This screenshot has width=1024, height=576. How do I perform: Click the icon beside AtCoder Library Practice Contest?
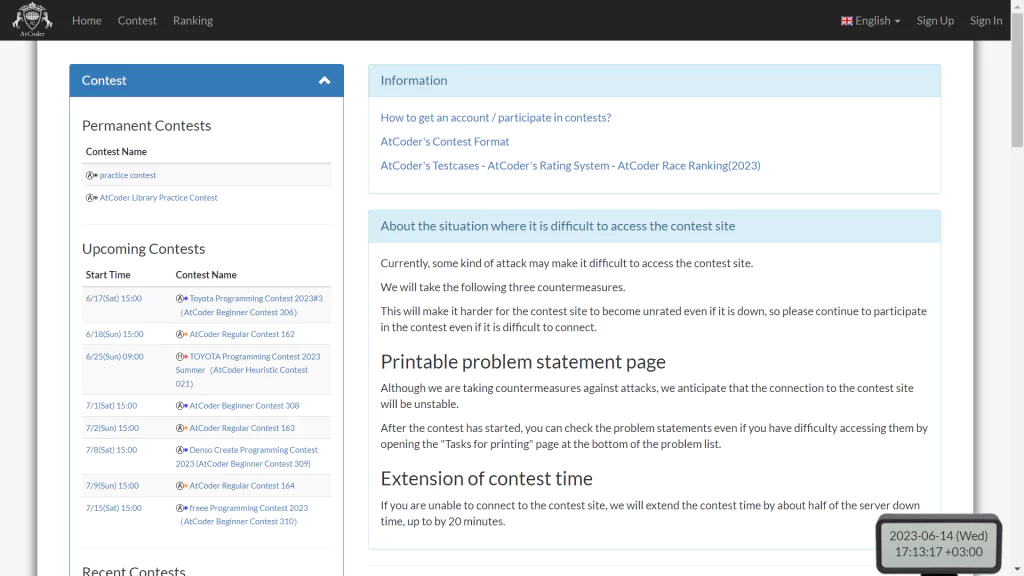[x=91, y=197]
